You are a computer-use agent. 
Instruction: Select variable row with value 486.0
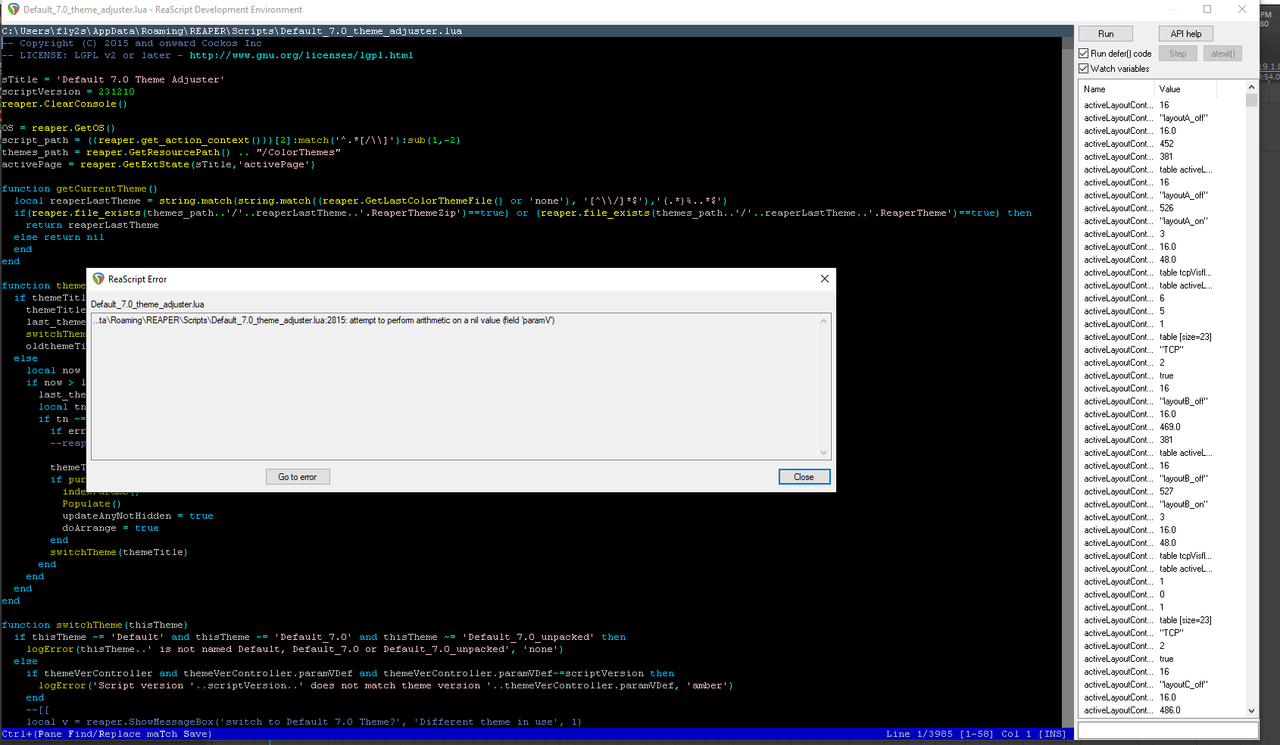[x=1163, y=710]
